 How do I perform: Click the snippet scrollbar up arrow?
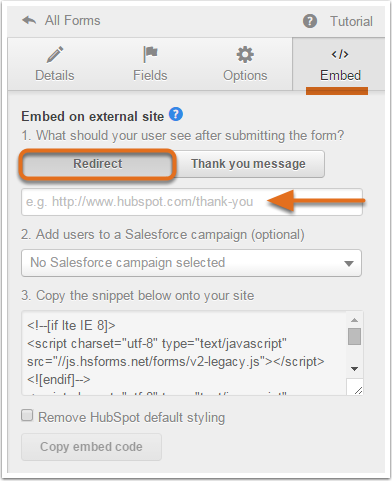point(354,320)
